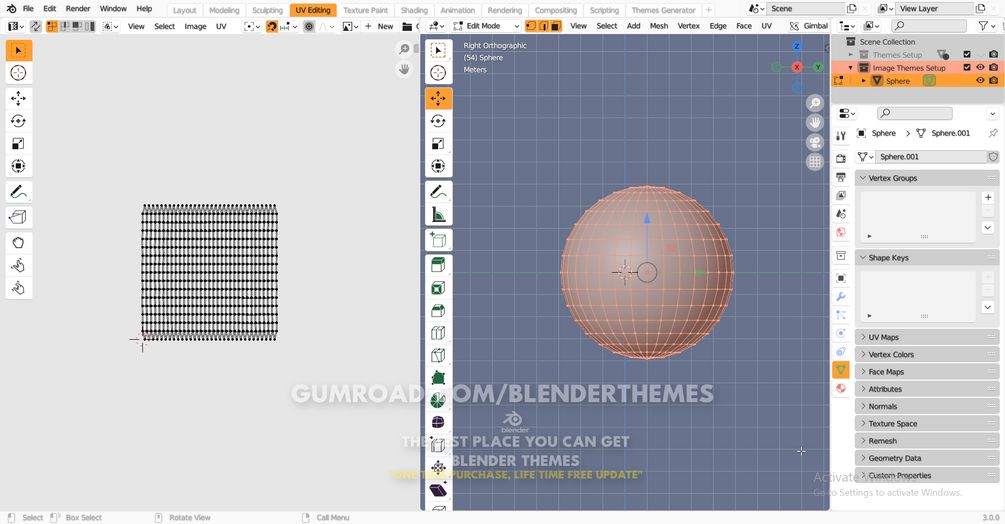The image size is (1005, 524).
Task: Toggle exclude checkbox for Themes Setup collection
Action: tap(967, 54)
